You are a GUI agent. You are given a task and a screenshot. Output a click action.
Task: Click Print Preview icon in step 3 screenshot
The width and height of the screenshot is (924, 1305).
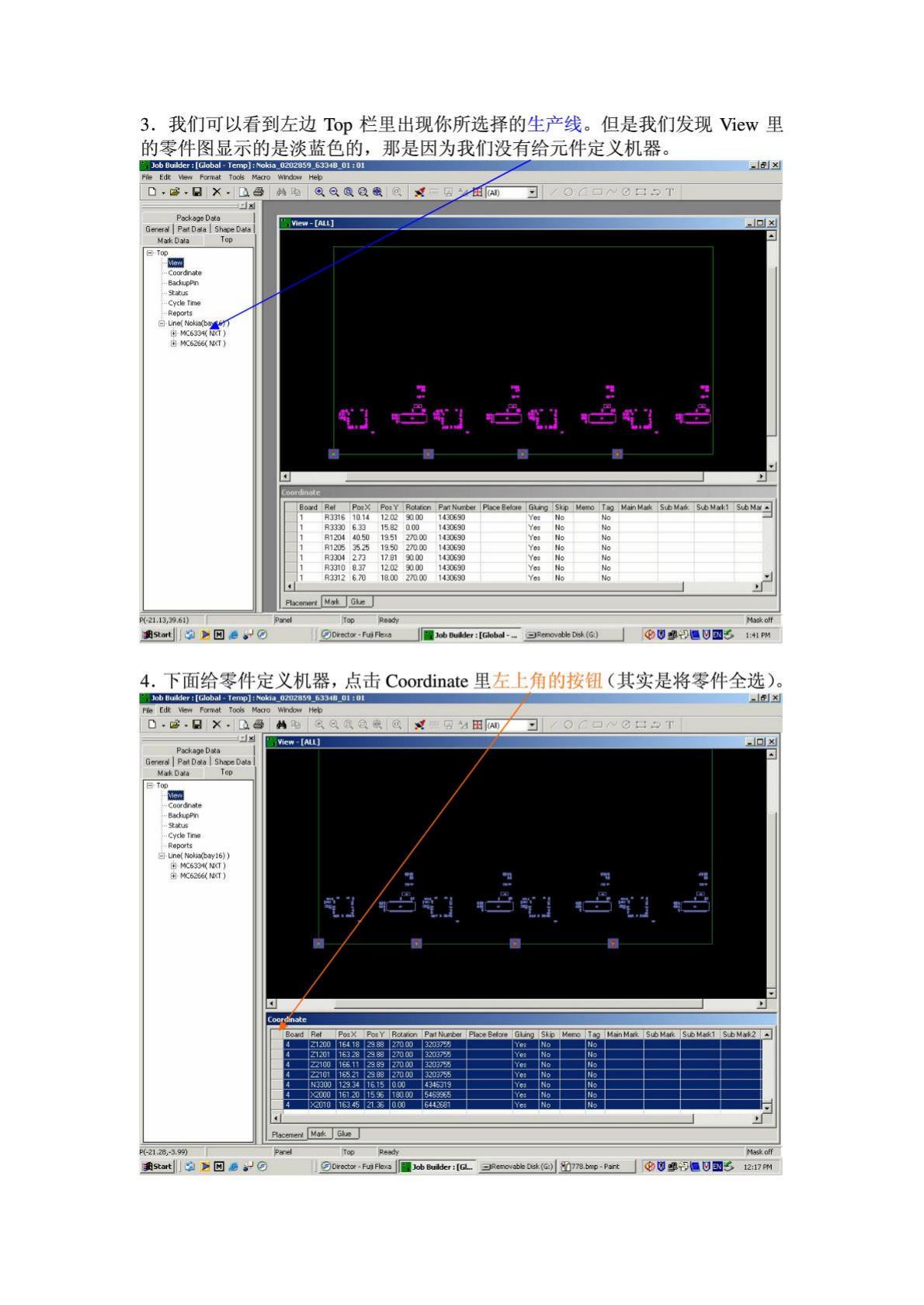[244, 192]
